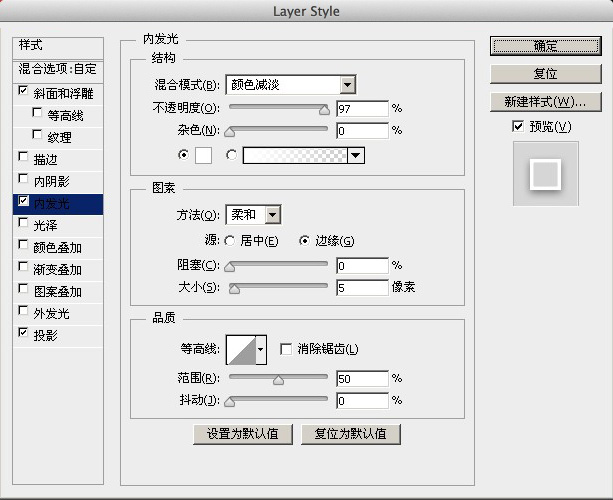Uncheck the 预览 preview checkbox
Image resolution: width=613 pixels, height=500 pixels.
[518, 126]
